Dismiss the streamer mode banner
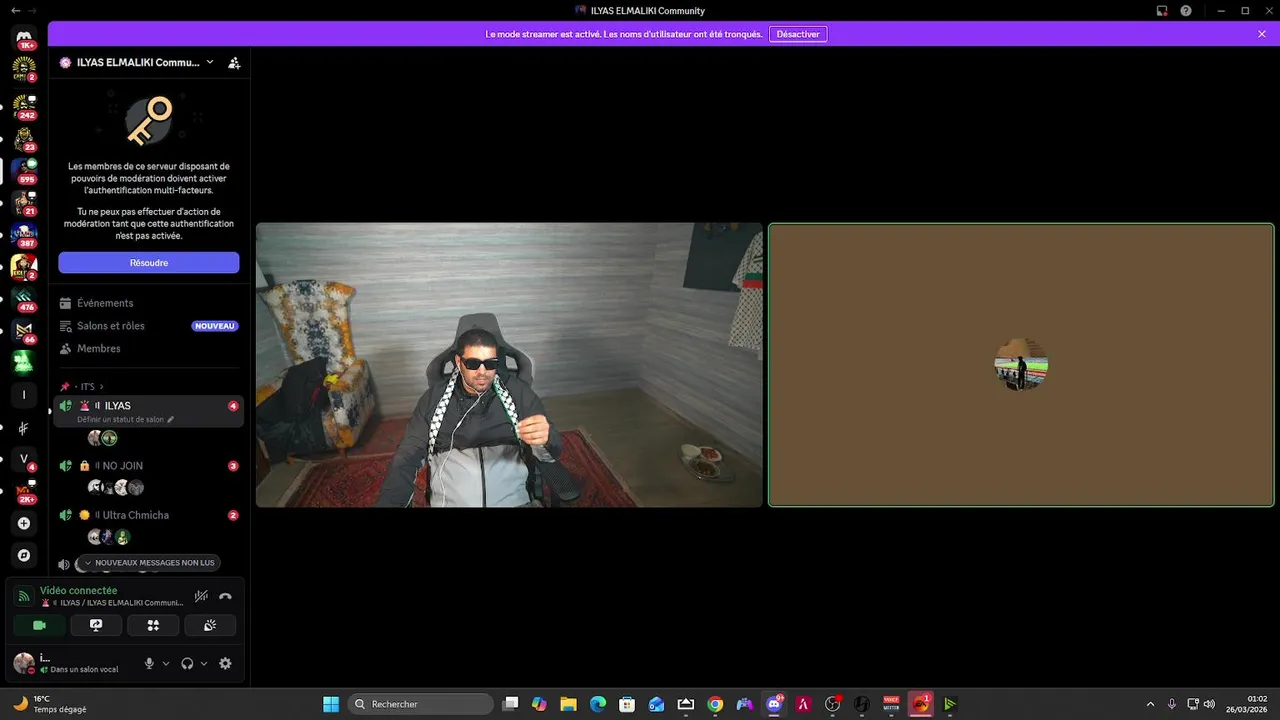The image size is (1280, 720). tap(1262, 34)
